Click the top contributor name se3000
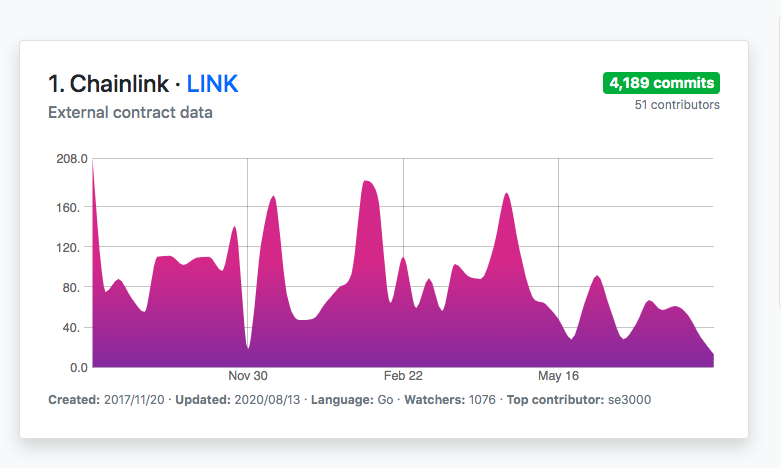781x468 pixels. [x=630, y=400]
